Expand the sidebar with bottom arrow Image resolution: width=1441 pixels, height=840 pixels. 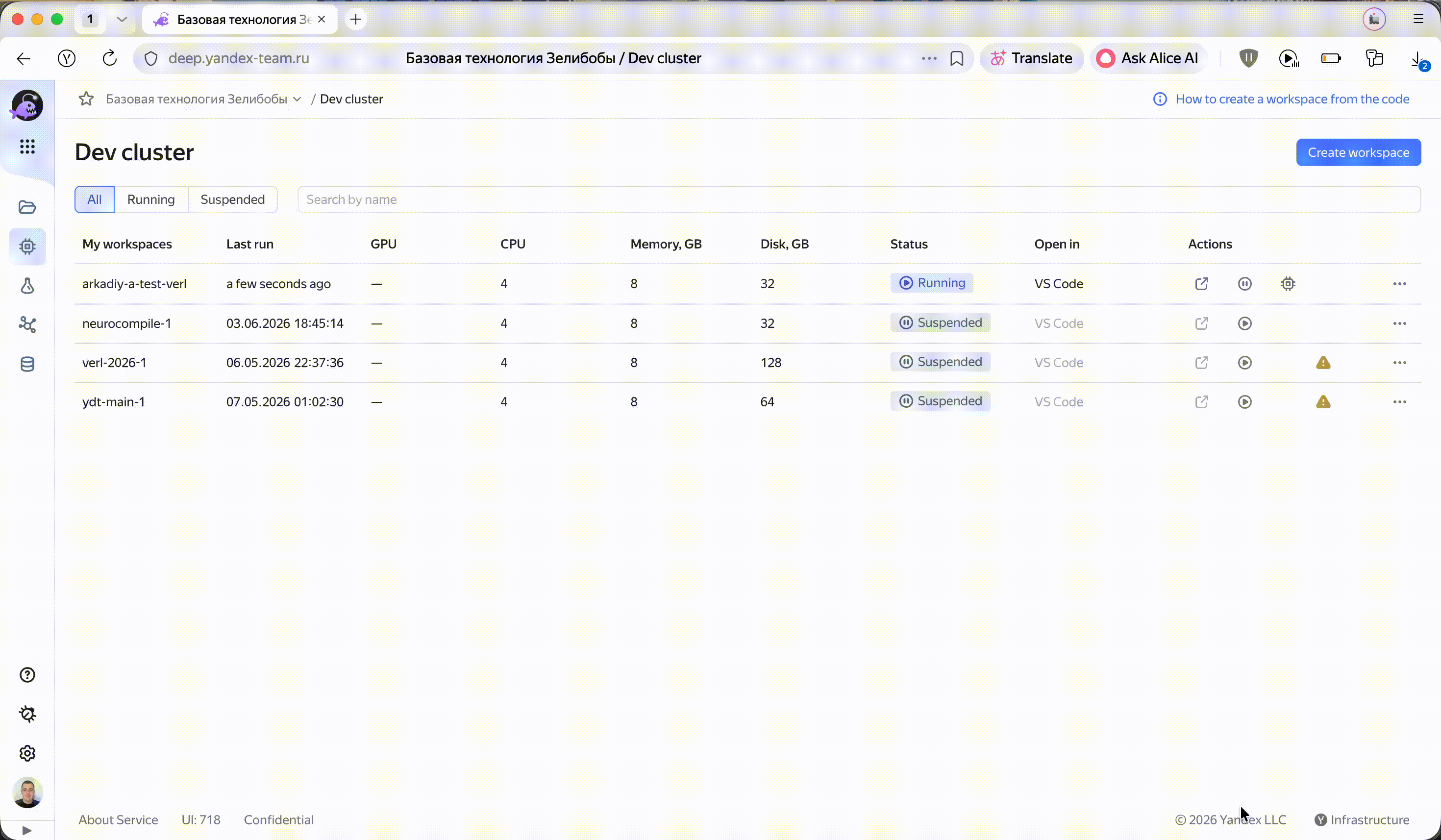click(x=26, y=830)
